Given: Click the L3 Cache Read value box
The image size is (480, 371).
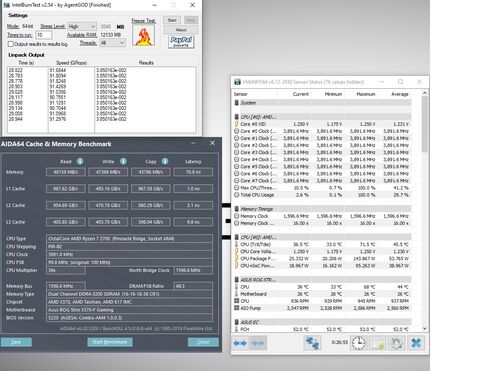Looking at the screenshot, I should pos(66,222).
